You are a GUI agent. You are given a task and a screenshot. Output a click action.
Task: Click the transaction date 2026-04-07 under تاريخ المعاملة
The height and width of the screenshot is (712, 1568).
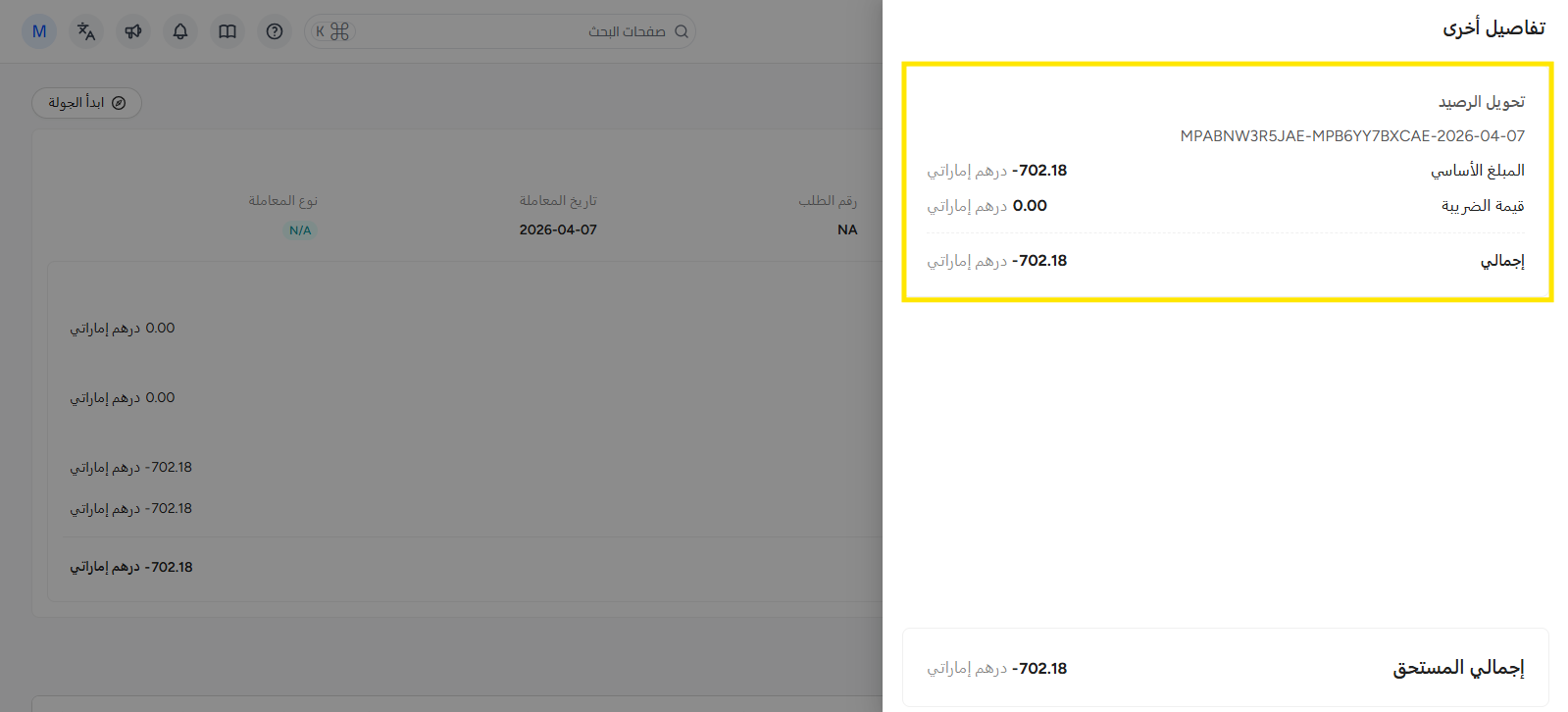[558, 229]
